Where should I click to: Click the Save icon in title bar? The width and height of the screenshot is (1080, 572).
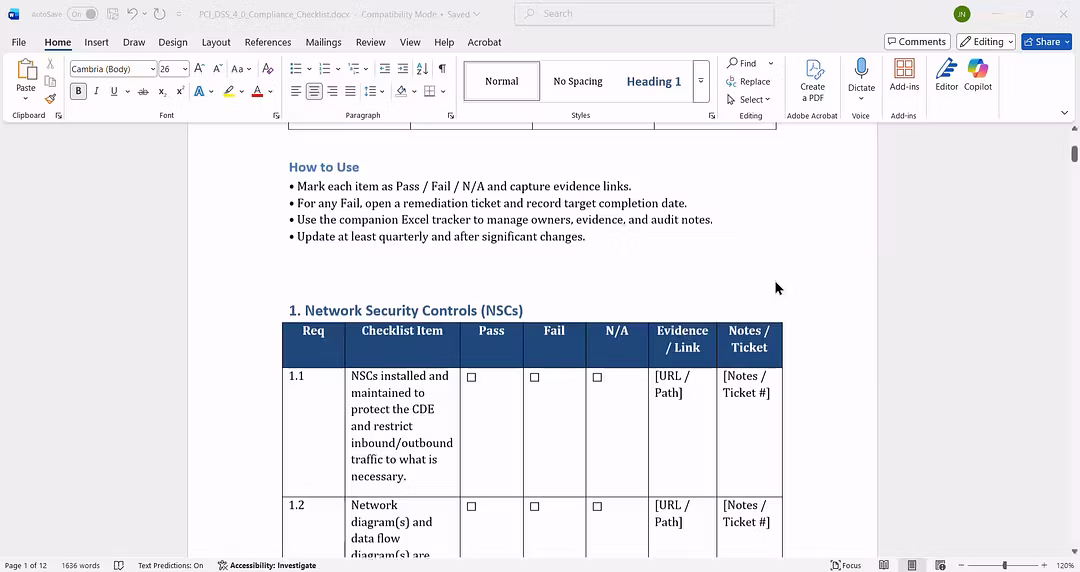pyautogui.click(x=113, y=14)
